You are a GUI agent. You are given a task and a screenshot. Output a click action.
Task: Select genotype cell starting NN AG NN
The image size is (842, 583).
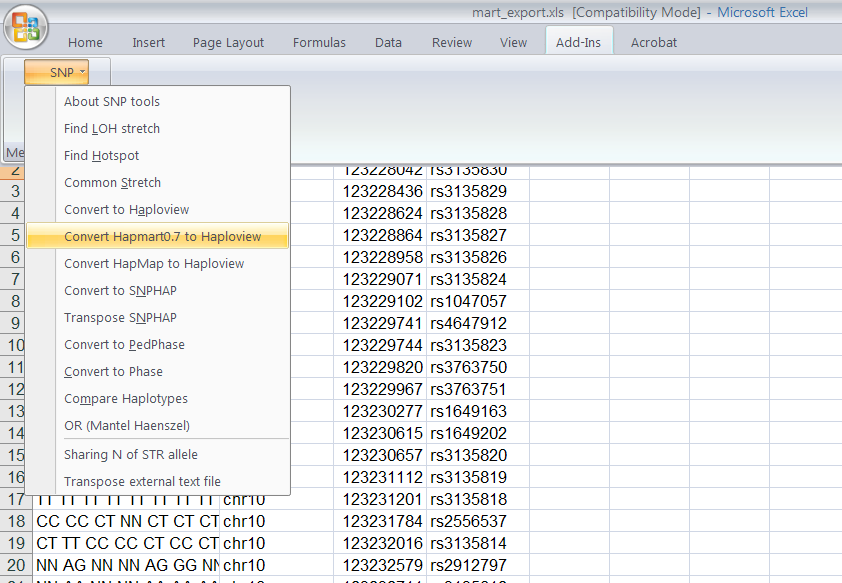126,565
